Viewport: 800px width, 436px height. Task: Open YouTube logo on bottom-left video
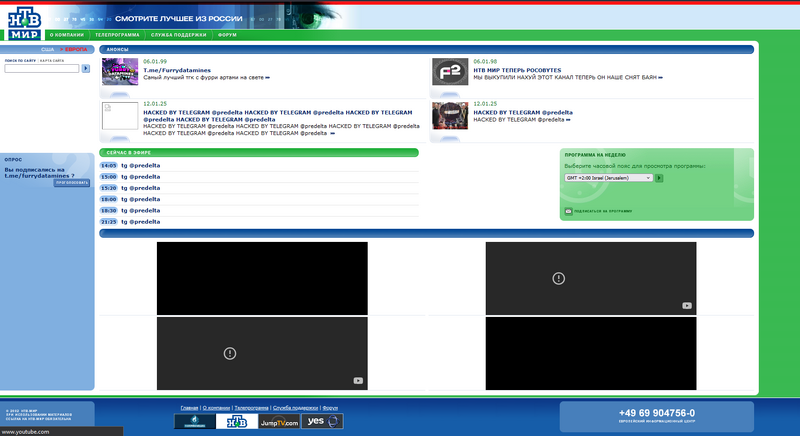pos(358,380)
